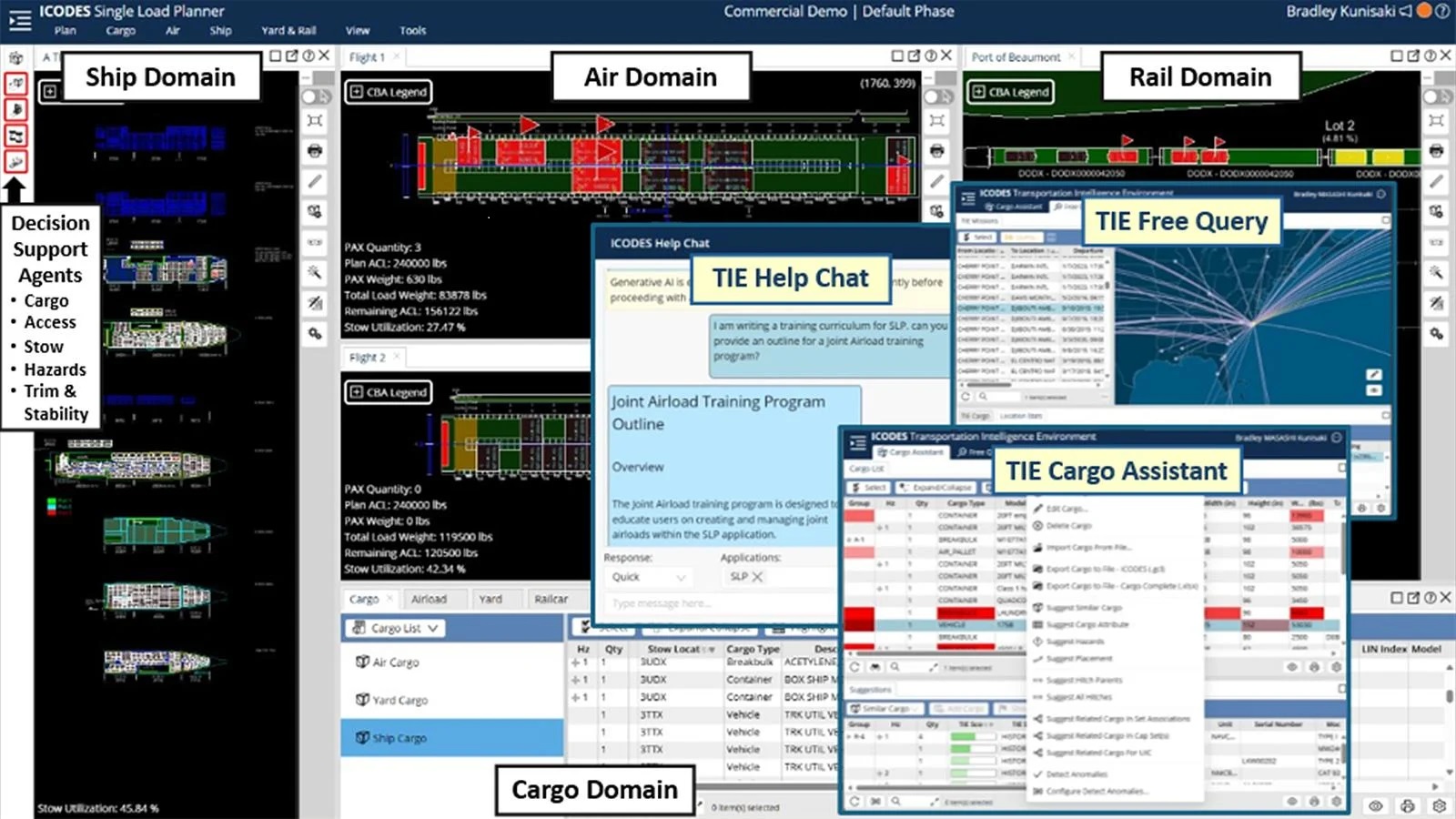Click the pencil edit icon in Rail panel toolbar
The height and width of the screenshot is (819, 1456).
1436,181
